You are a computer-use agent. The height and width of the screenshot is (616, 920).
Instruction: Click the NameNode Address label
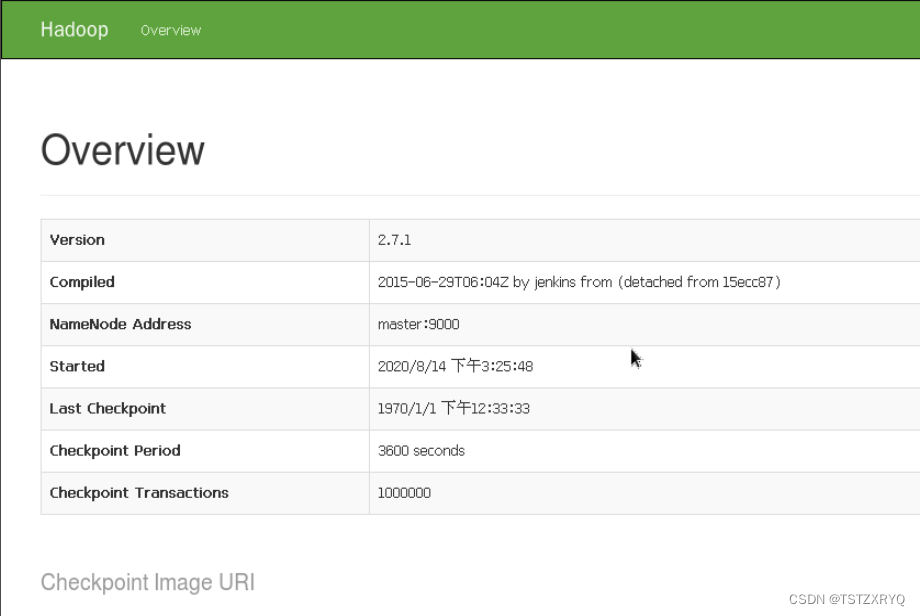(x=120, y=324)
